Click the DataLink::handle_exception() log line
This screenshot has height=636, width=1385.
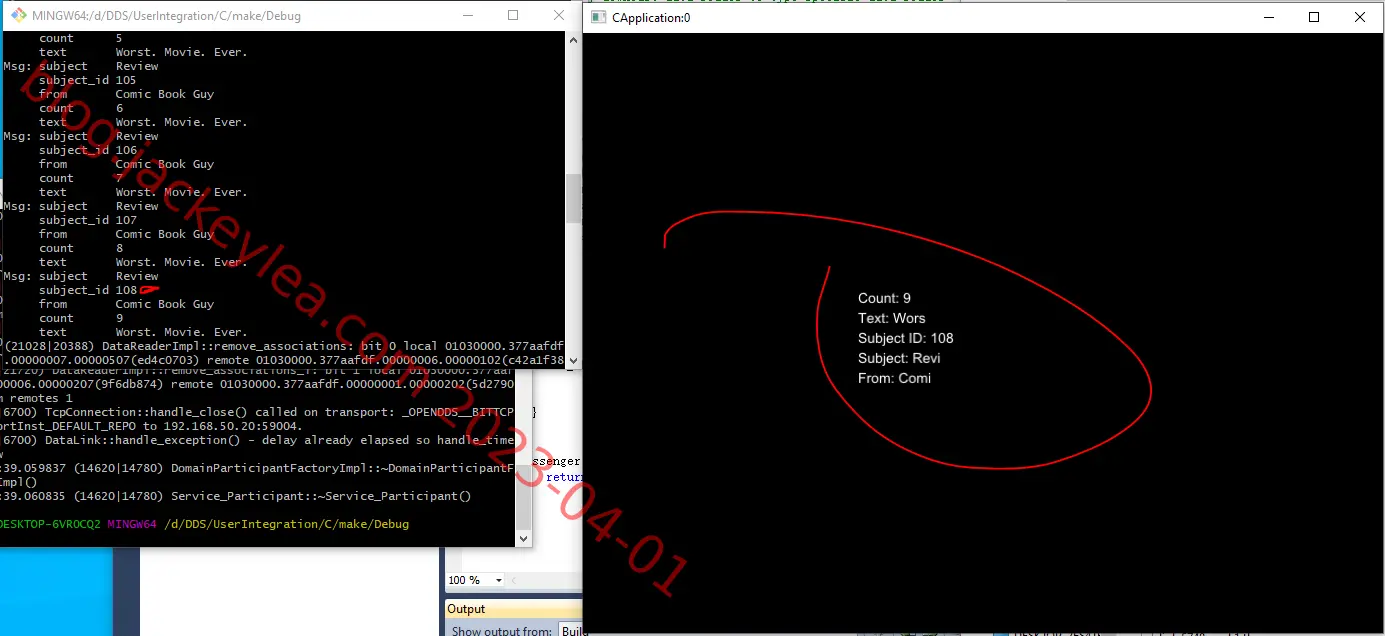point(258,440)
